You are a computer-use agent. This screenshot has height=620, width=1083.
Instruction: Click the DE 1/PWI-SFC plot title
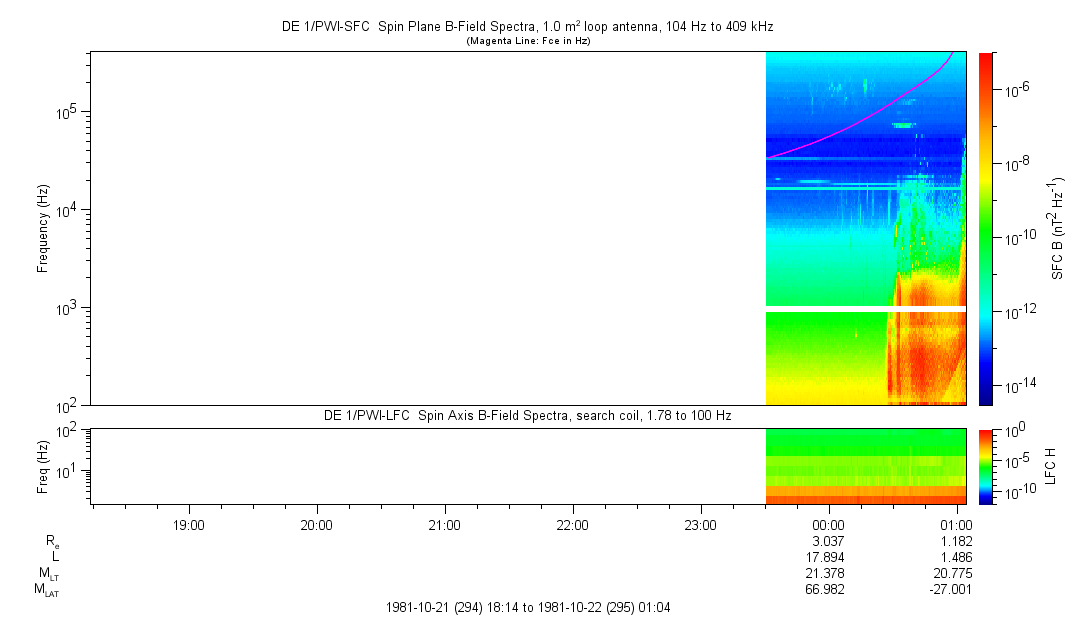pos(527,27)
